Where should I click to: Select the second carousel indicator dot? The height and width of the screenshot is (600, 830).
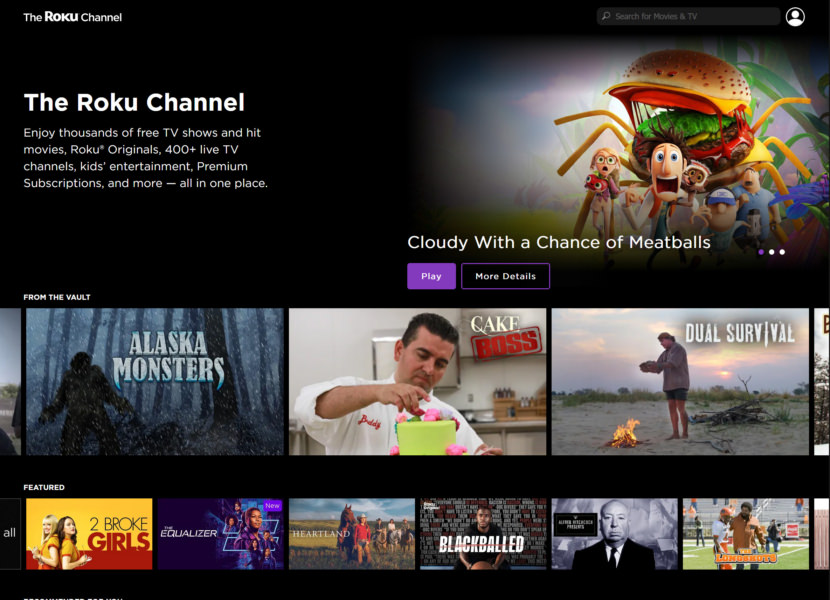pos(771,251)
